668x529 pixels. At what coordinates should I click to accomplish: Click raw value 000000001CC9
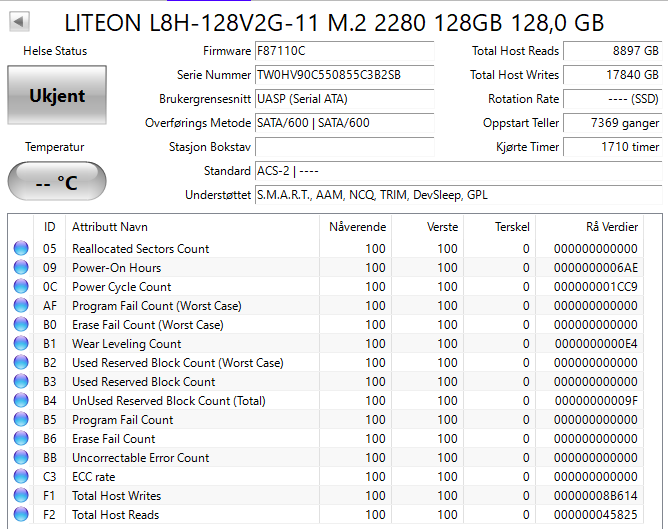[596, 287]
